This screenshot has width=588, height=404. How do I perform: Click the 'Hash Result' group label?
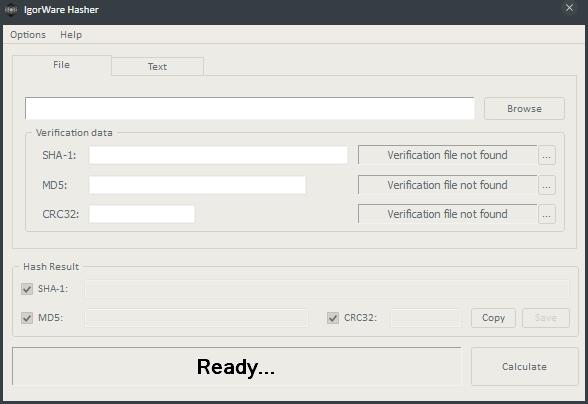[x=51, y=267]
